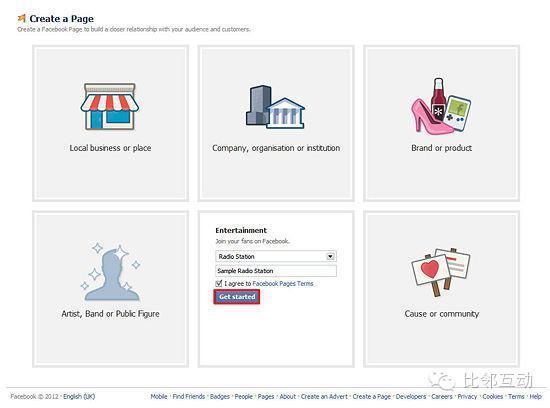Click the 'Company, organisation or institution' label
Viewport: 550px width, 408px height.
click(x=276, y=148)
